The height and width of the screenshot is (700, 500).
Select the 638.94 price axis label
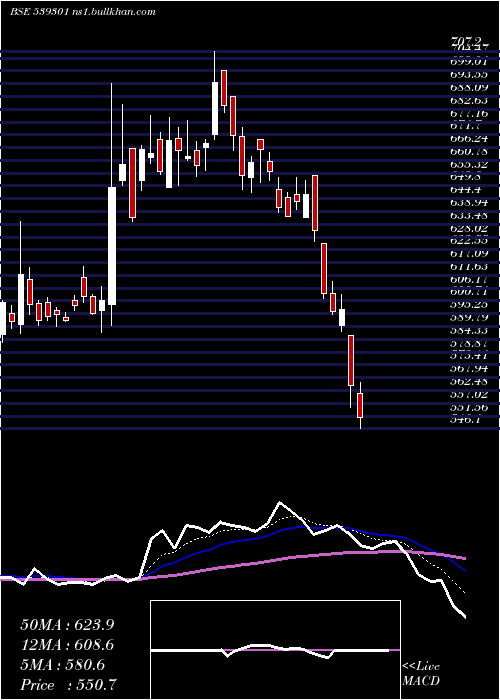(470, 203)
